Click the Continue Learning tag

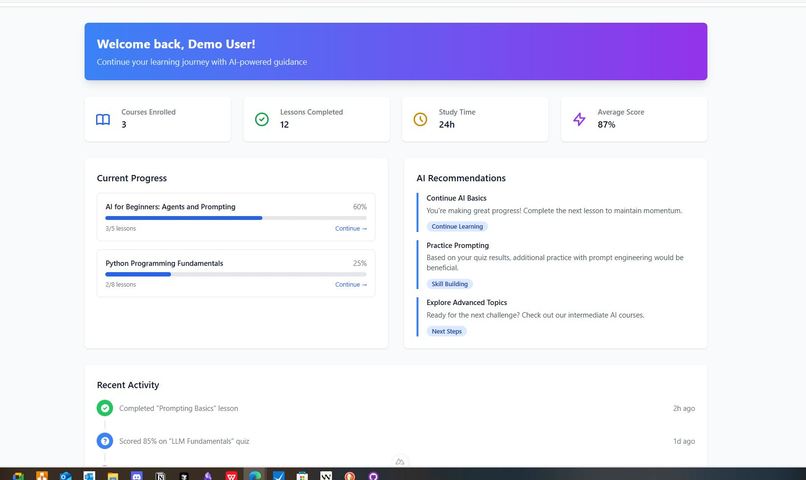coord(457,227)
